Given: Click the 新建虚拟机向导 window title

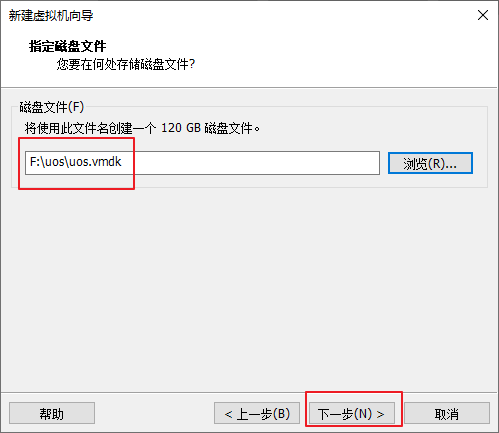Looking at the screenshot, I should [51, 15].
